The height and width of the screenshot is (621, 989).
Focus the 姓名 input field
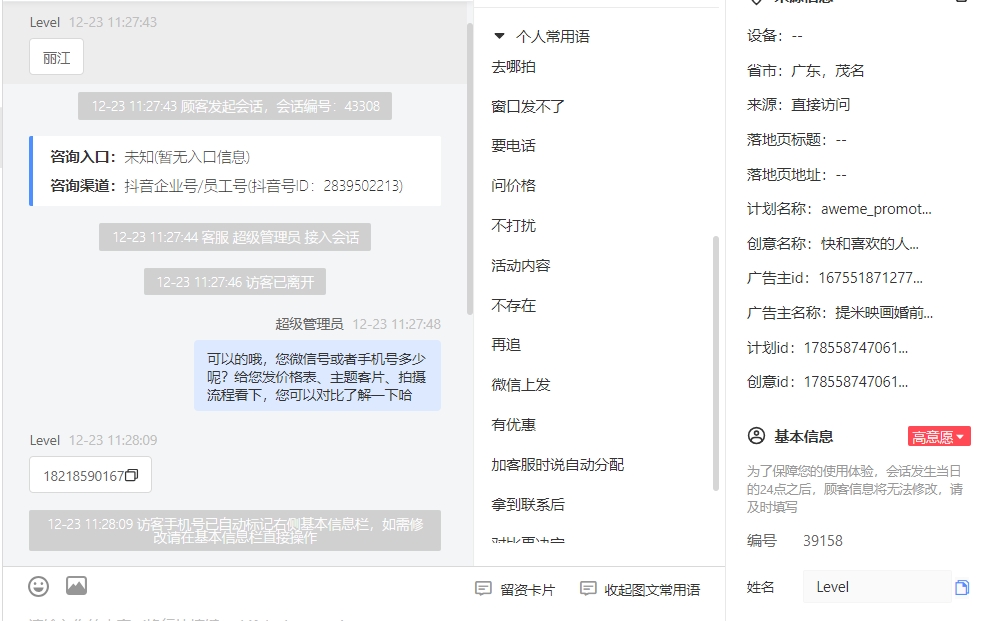tap(877, 587)
